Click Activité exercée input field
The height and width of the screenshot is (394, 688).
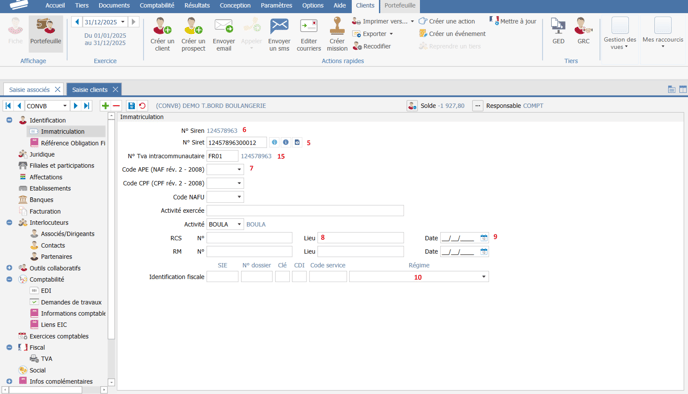305,211
